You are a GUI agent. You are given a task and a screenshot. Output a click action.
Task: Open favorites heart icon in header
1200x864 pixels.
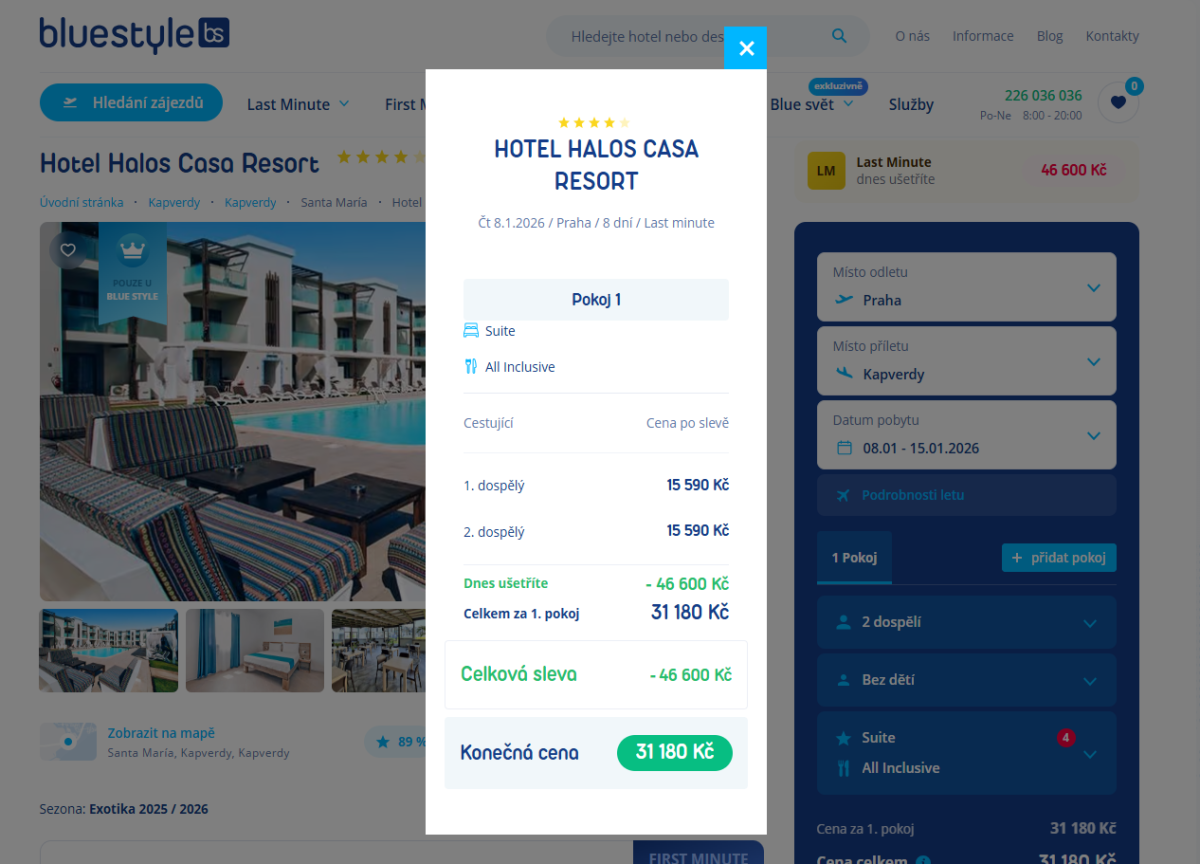(x=1118, y=102)
